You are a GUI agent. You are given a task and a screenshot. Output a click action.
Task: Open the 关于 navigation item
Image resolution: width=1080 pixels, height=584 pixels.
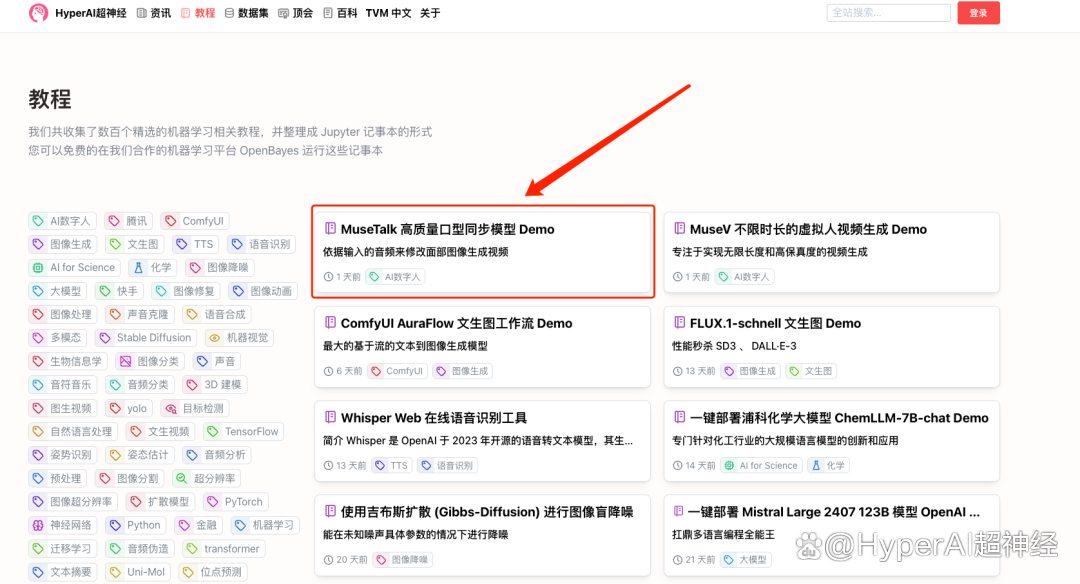click(x=430, y=13)
